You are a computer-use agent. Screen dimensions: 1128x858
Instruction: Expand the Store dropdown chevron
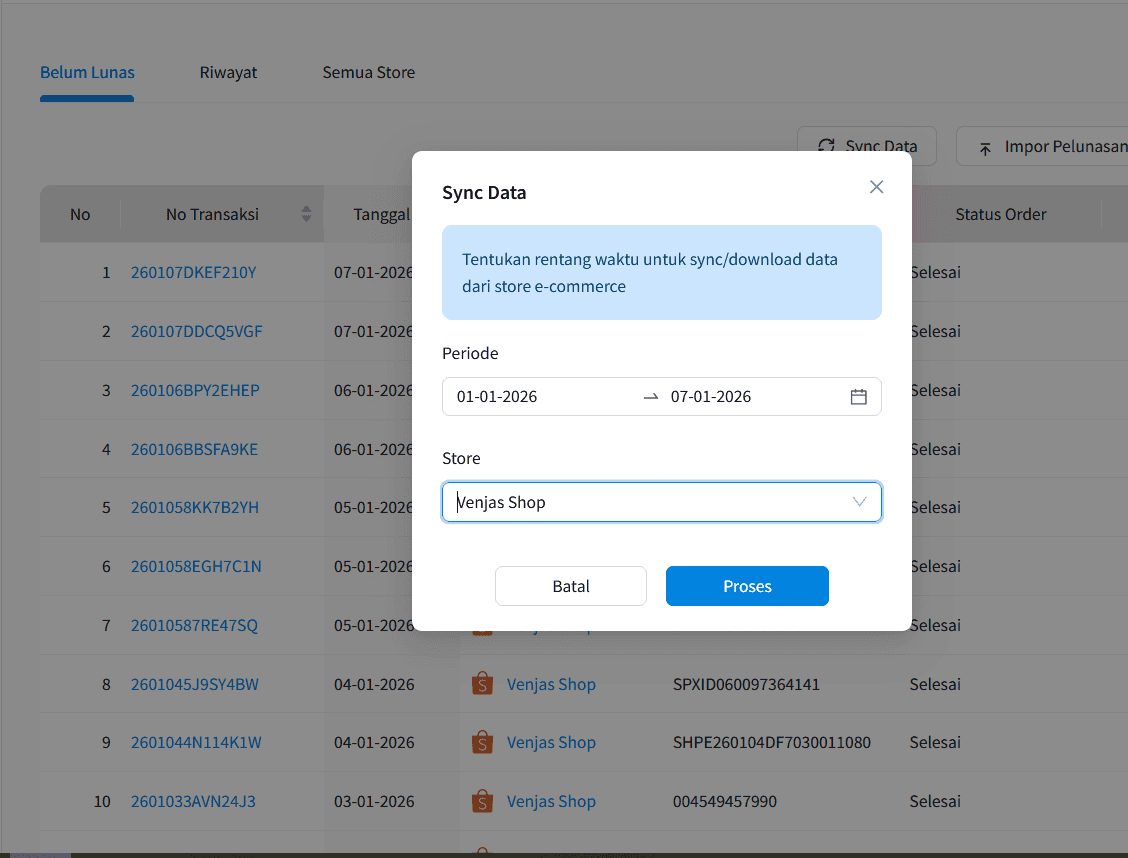click(x=859, y=502)
